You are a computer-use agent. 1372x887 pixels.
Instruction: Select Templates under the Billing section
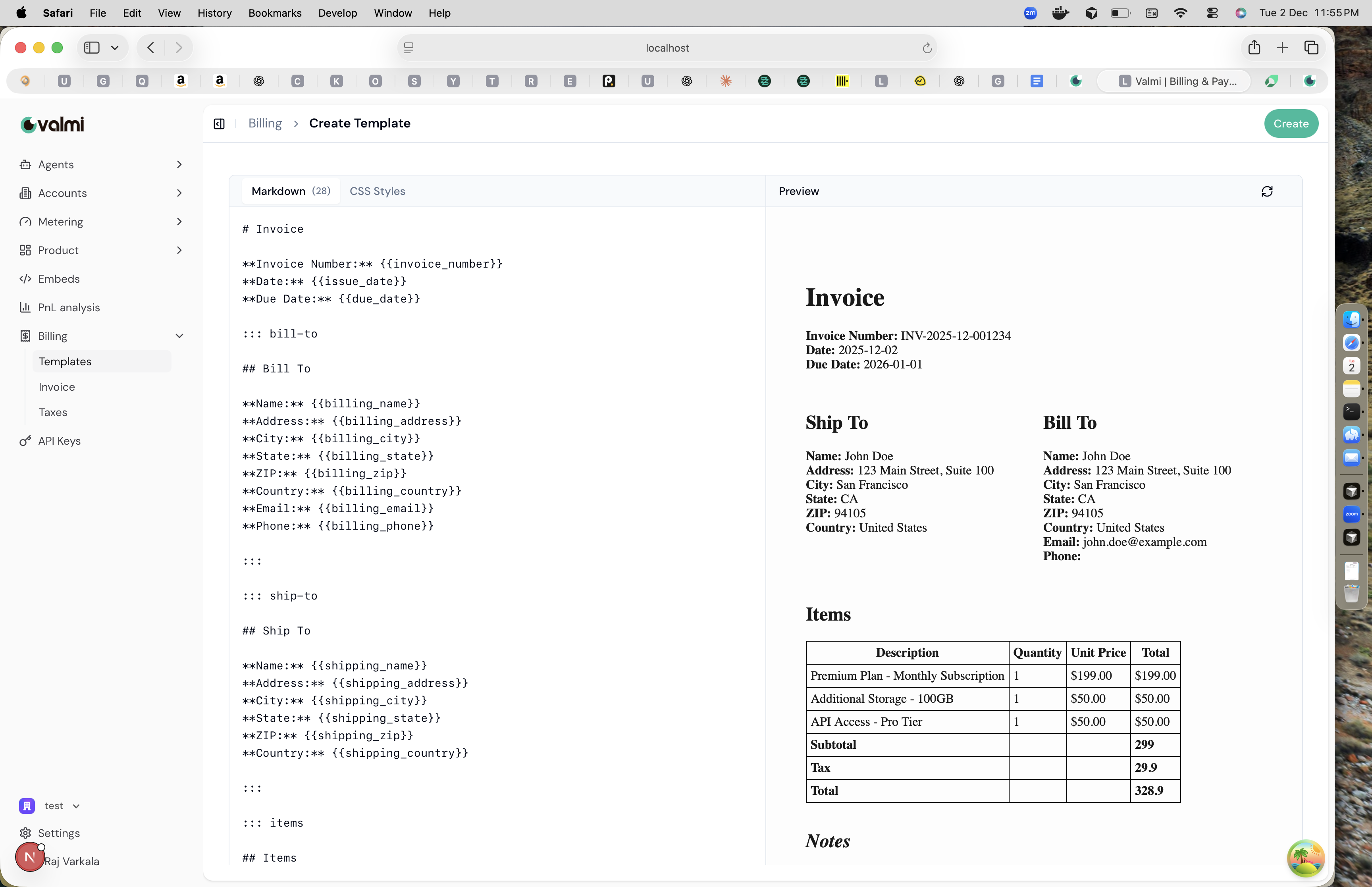click(x=65, y=361)
